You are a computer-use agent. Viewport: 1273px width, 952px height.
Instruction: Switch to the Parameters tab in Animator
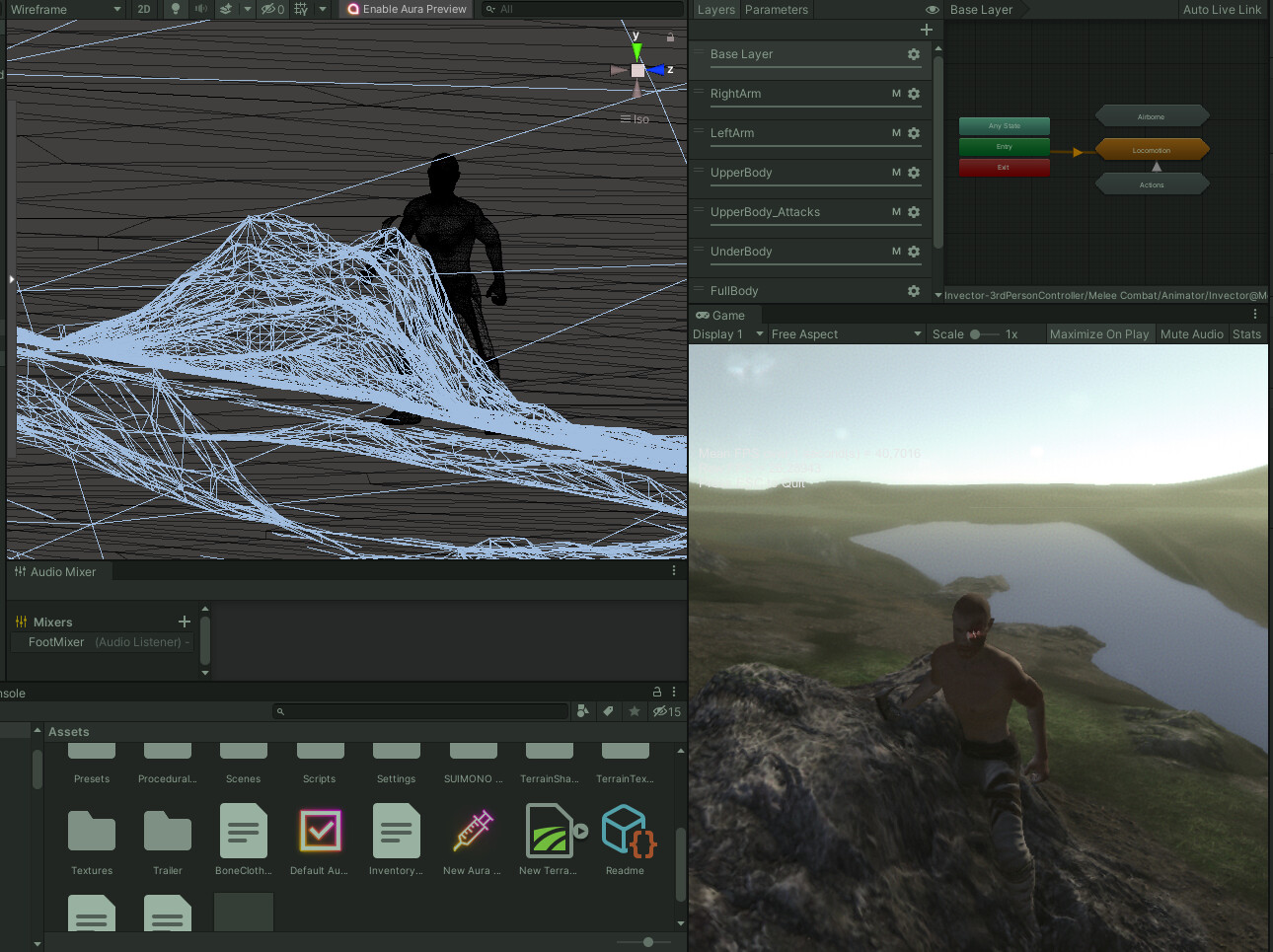point(777,9)
